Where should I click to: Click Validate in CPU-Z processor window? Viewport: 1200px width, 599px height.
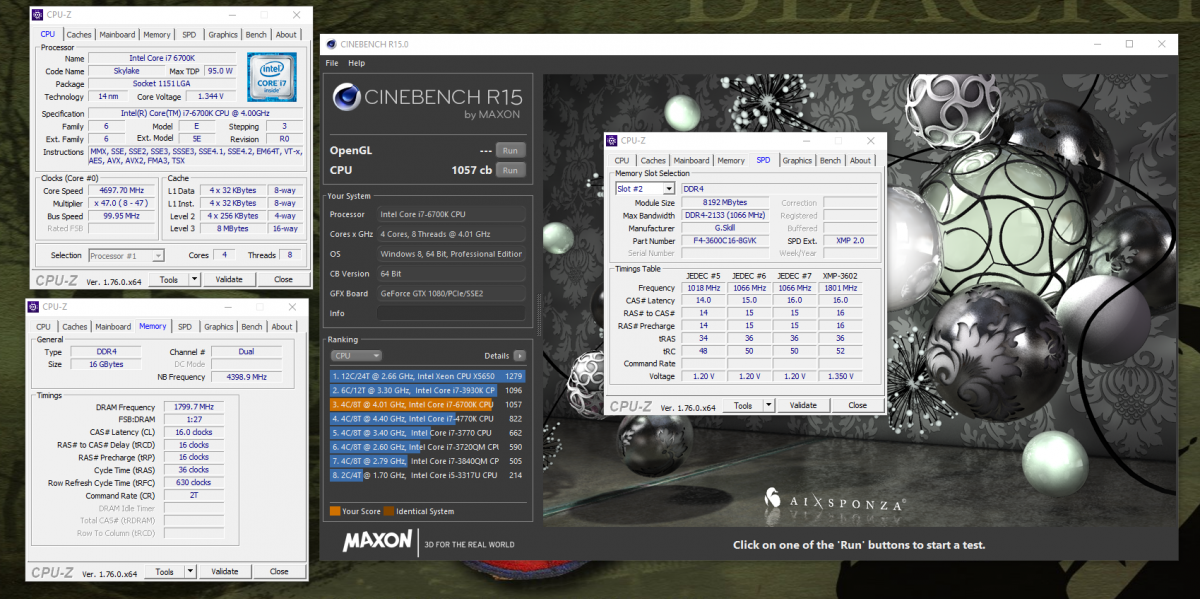(228, 280)
